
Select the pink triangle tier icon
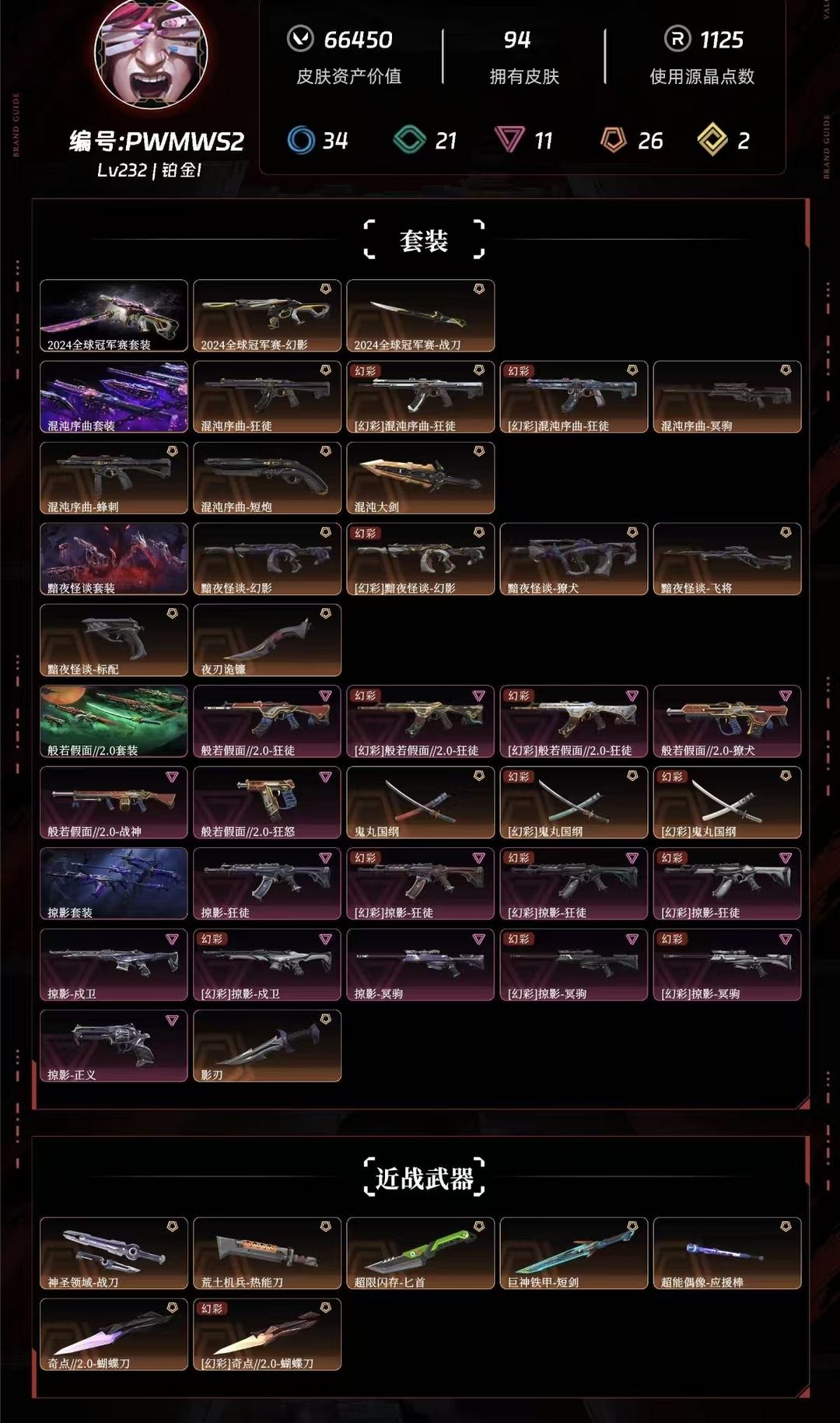tap(509, 140)
